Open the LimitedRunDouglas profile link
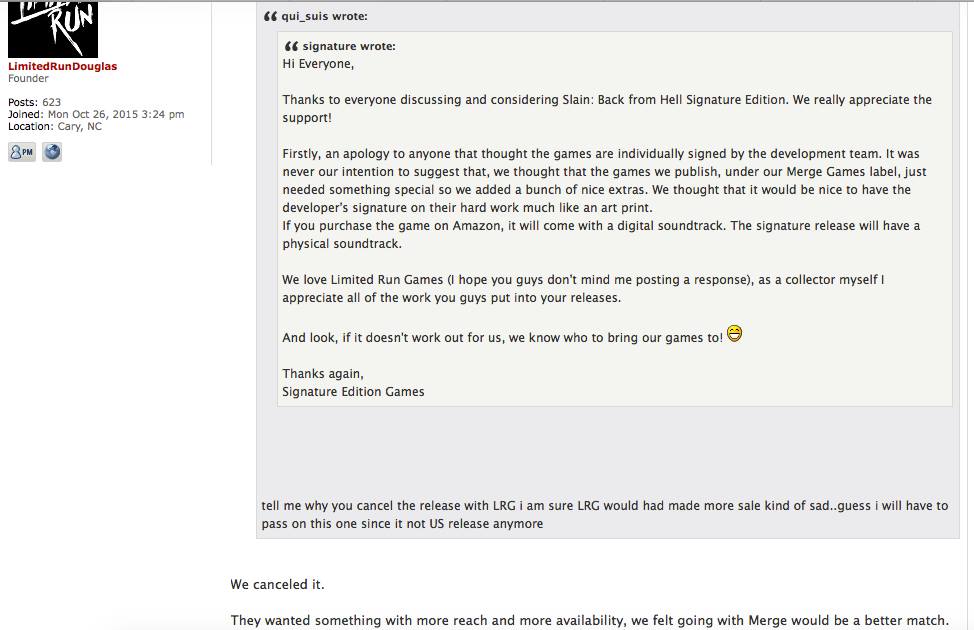Screen dimensions: 974x630 tap(62, 66)
